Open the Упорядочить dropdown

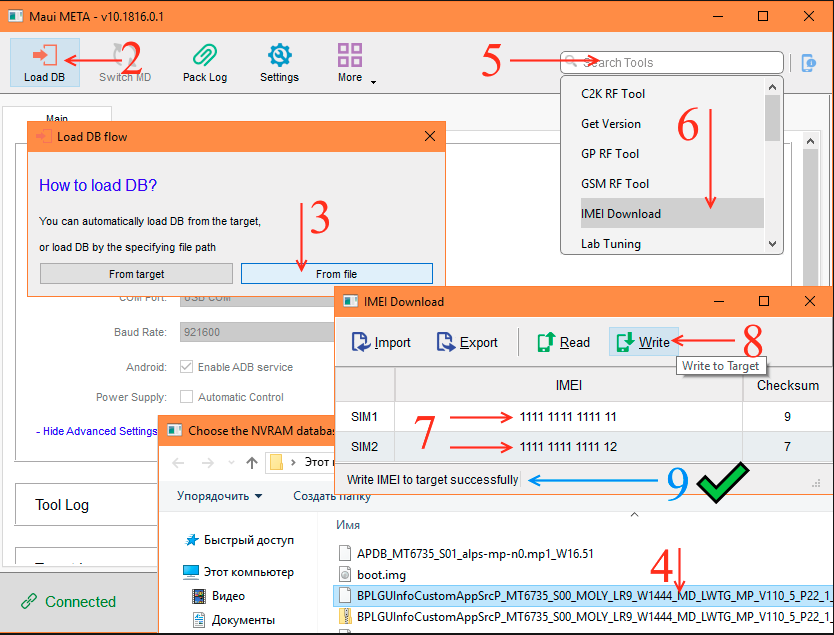pyautogui.click(x=219, y=496)
